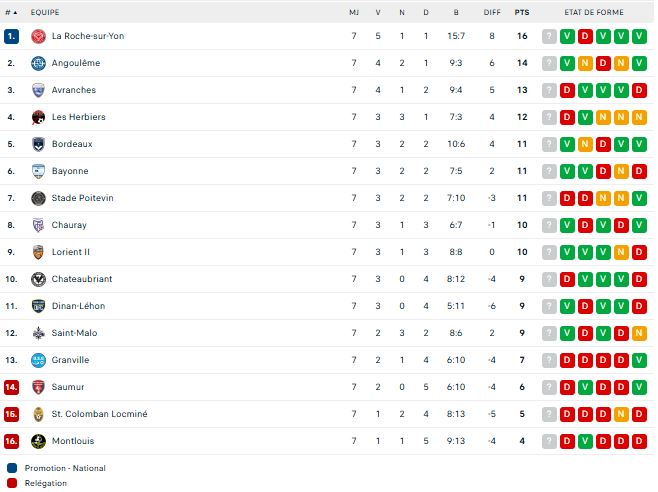
Task: Click the Montlouis club crest
Action: (x=38, y=441)
